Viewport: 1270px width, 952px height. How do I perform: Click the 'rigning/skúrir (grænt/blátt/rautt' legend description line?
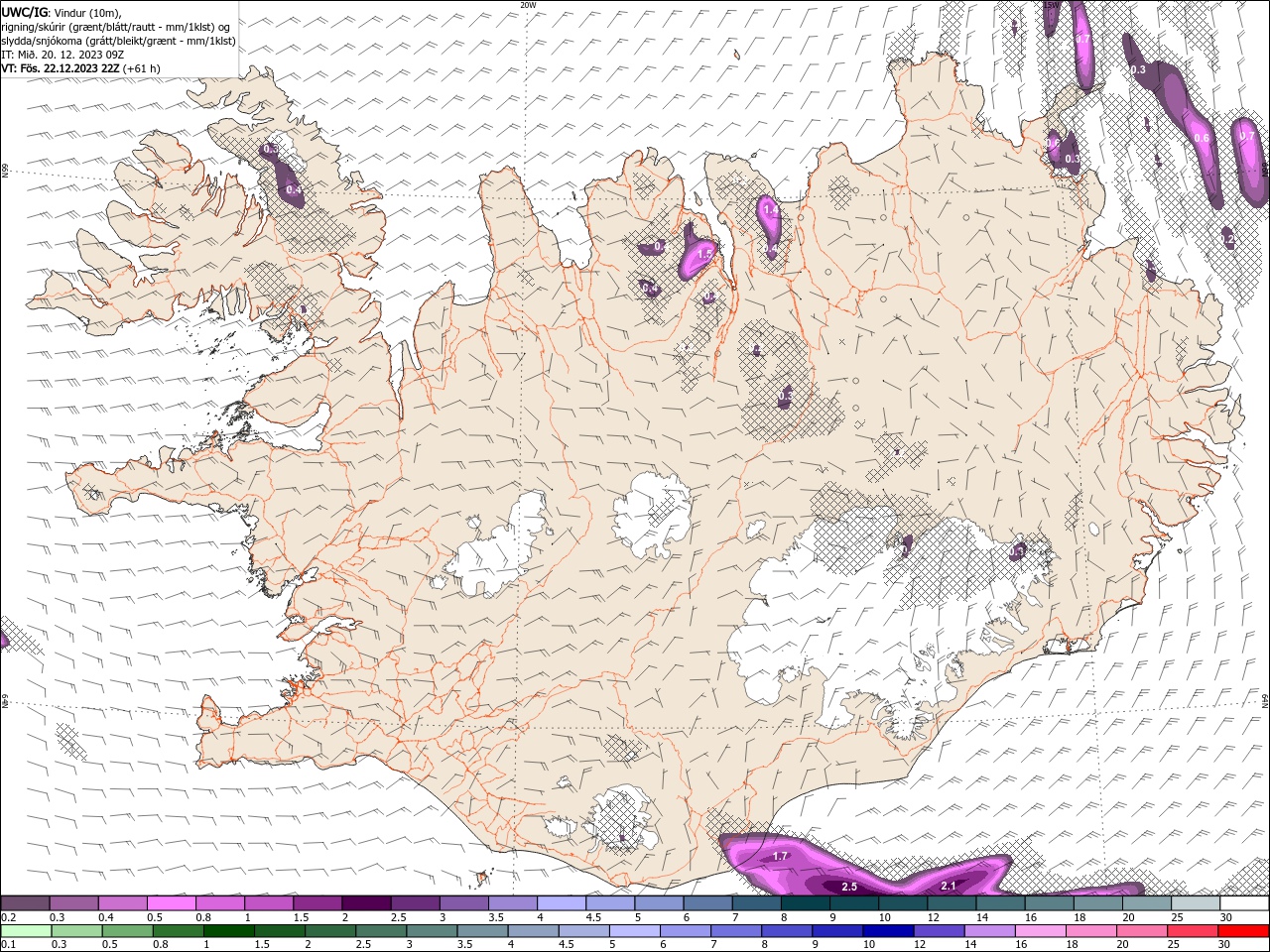pyautogui.click(x=117, y=26)
